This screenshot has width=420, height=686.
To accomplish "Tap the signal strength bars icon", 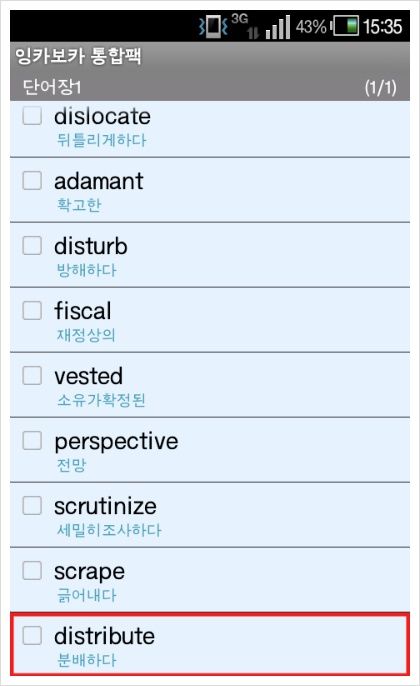I will (277, 27).
